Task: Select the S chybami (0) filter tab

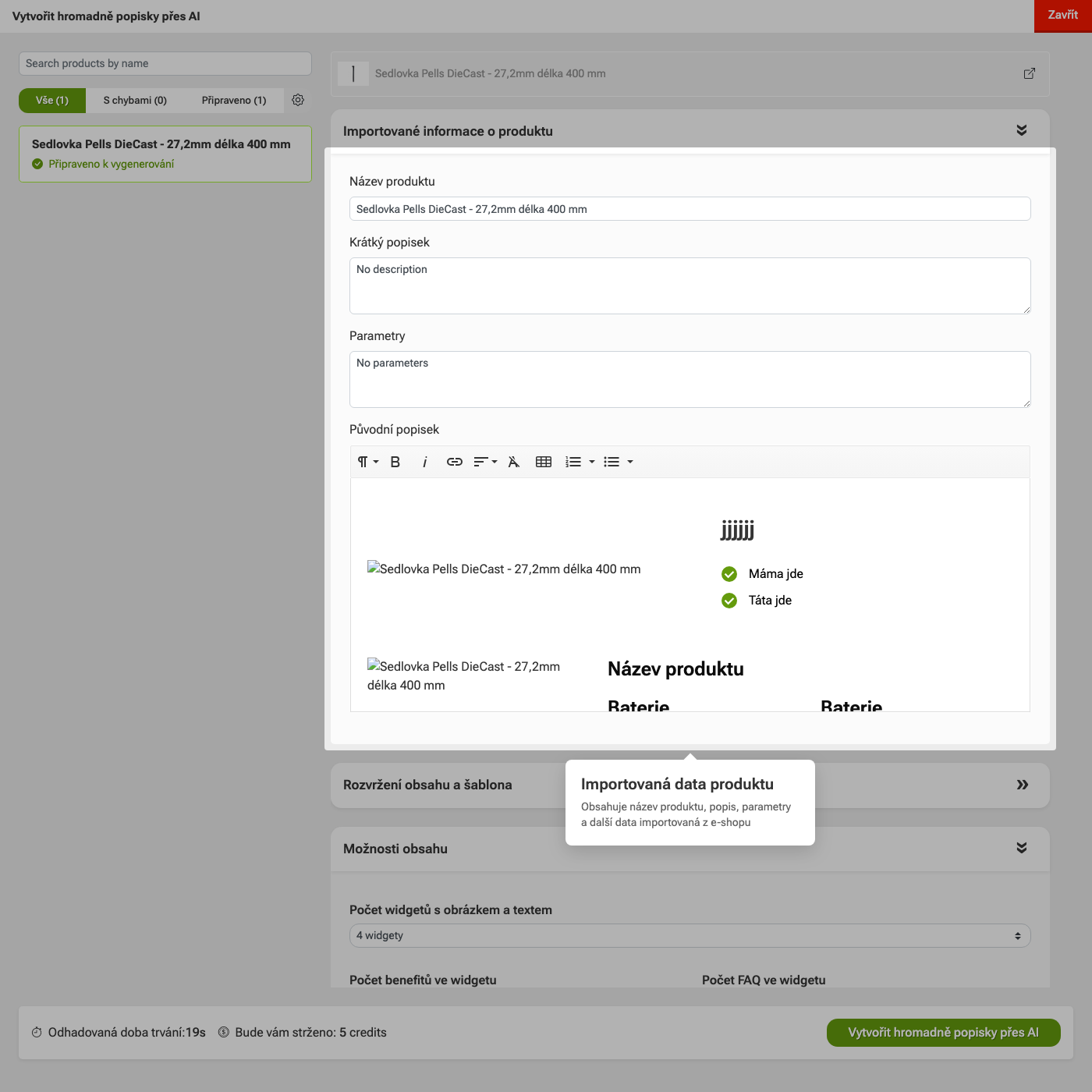Action: pos(135,101)
